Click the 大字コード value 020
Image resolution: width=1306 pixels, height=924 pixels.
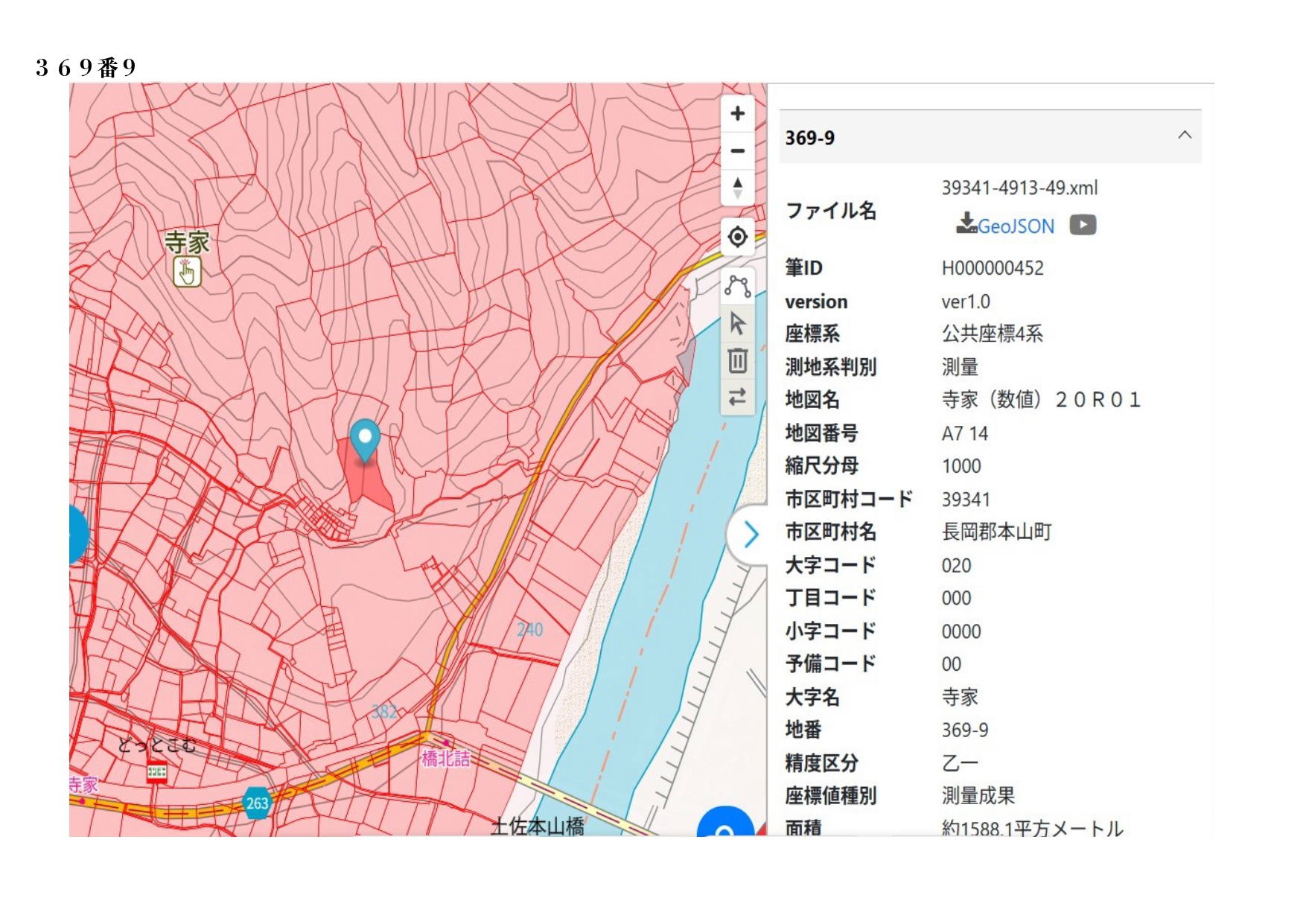click(956, 566)
